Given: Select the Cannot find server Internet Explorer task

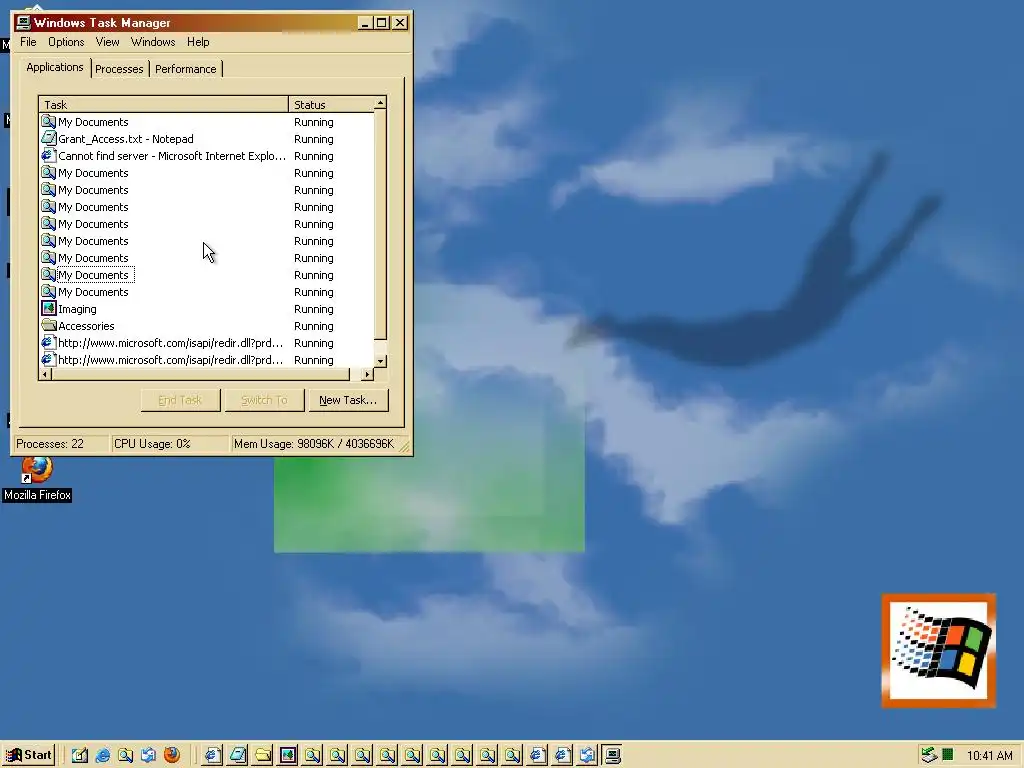Looking at the screenshot, I should [x=206, y=156].
